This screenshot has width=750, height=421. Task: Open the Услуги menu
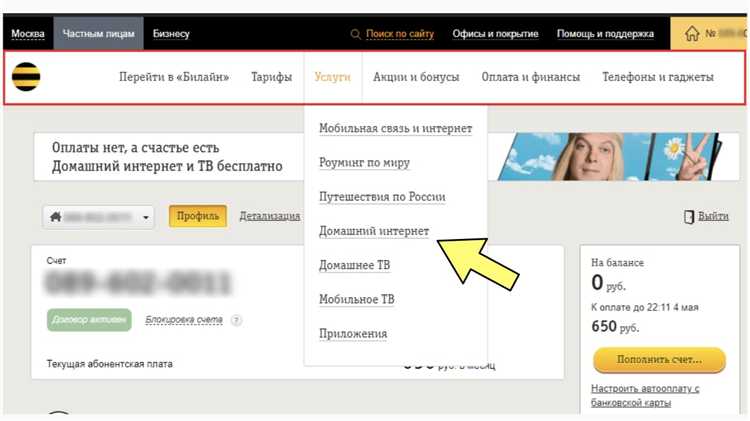click(332, 77)
